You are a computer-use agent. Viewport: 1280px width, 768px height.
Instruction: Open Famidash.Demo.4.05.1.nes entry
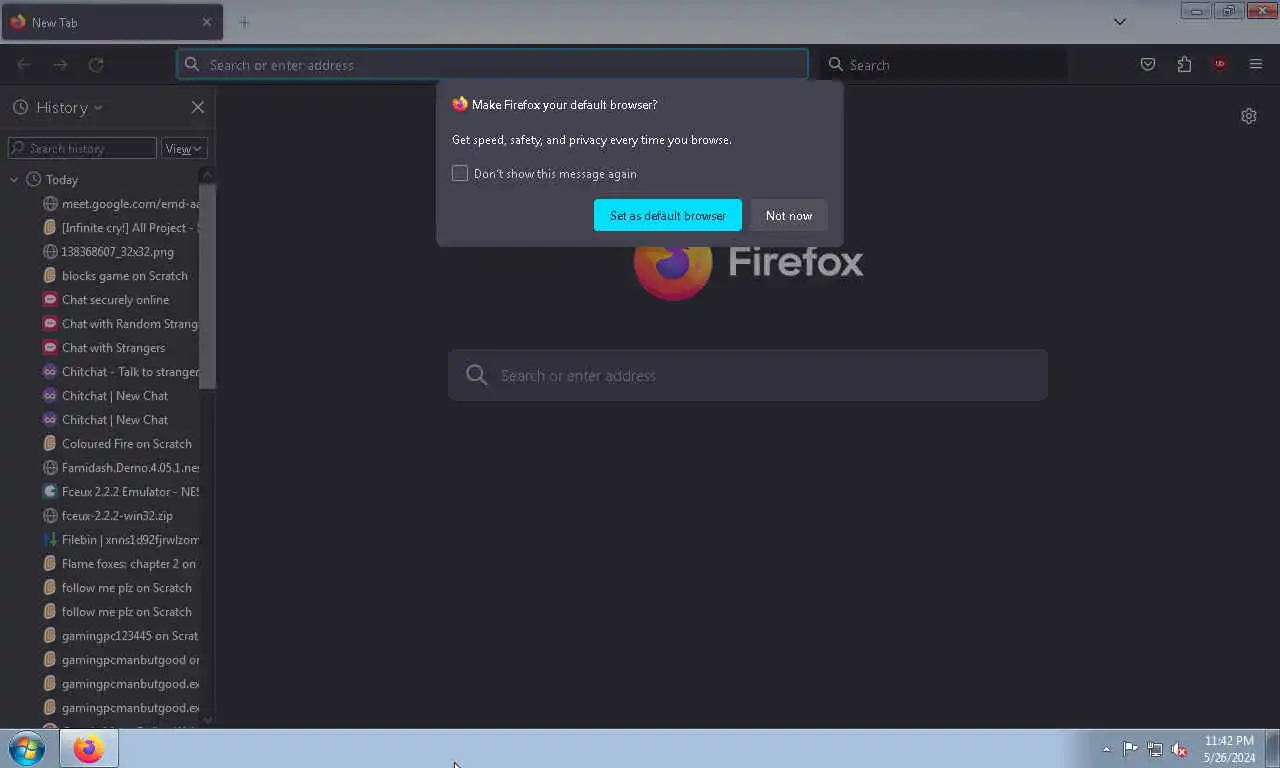(120, 467)
